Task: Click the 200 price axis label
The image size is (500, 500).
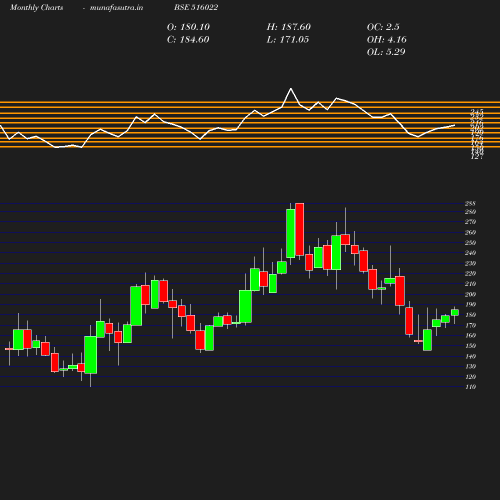Action: (x=470, y=294)
